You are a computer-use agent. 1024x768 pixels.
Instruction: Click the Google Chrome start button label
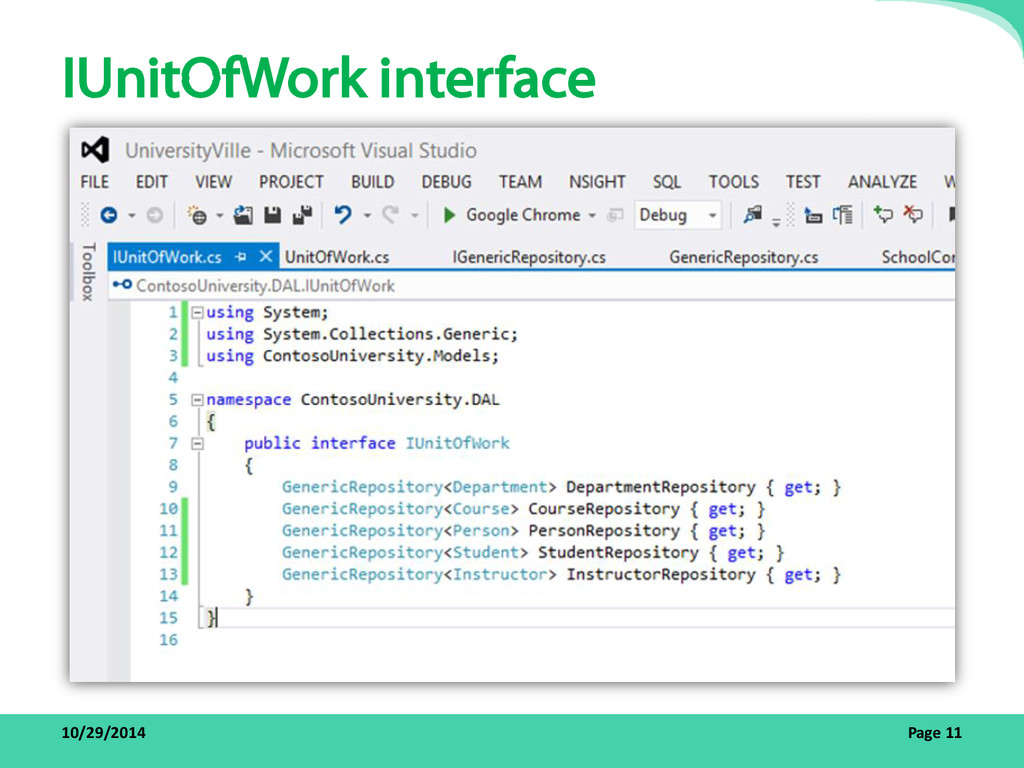(523, 215)
